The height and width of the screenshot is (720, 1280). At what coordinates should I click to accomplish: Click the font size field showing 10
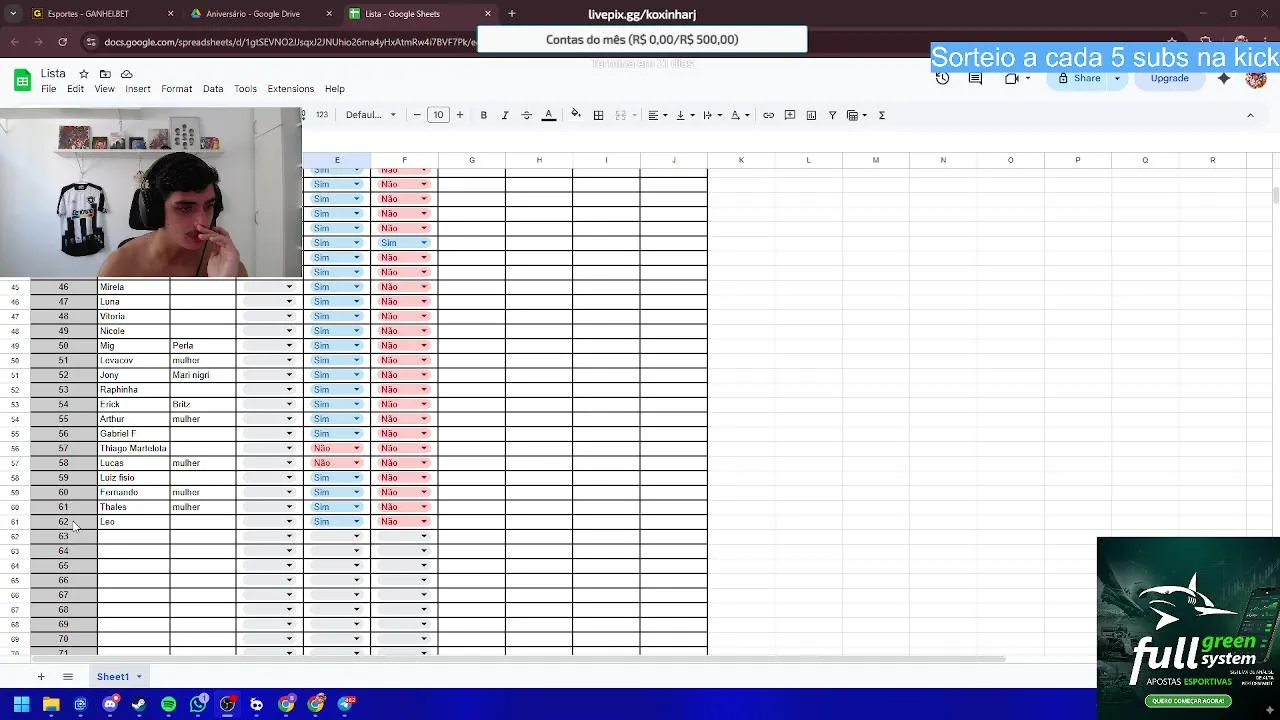pos(438,115)
